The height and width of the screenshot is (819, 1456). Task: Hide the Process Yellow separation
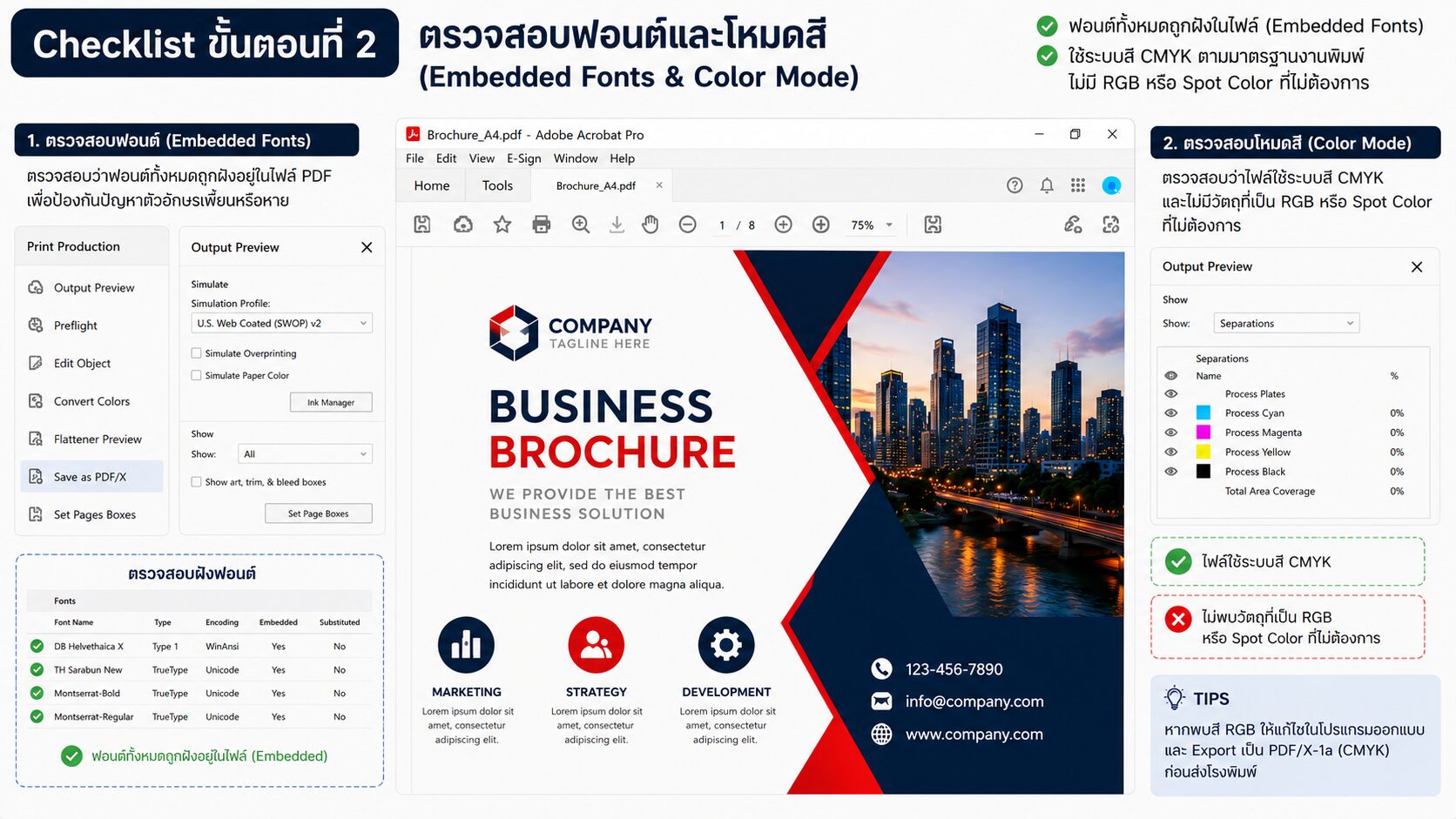click(1171, 452)
